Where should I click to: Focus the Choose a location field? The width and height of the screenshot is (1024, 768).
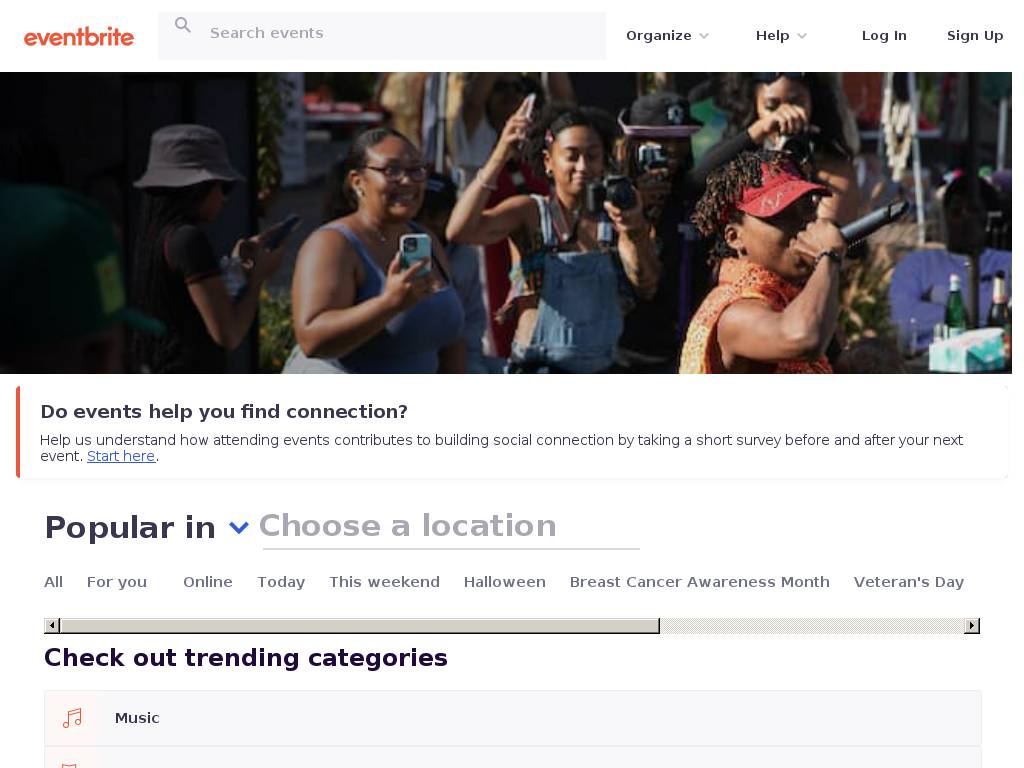click(x=450, y=528)
